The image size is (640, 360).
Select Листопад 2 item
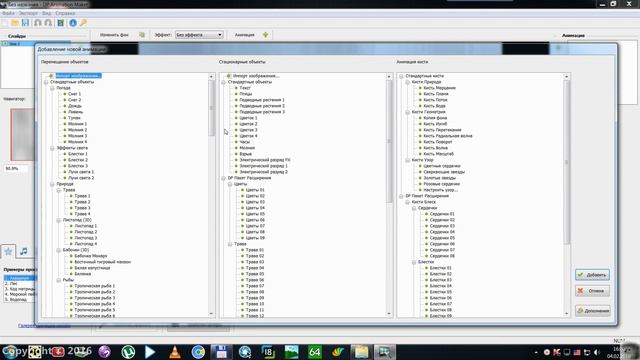click(86, 232)
